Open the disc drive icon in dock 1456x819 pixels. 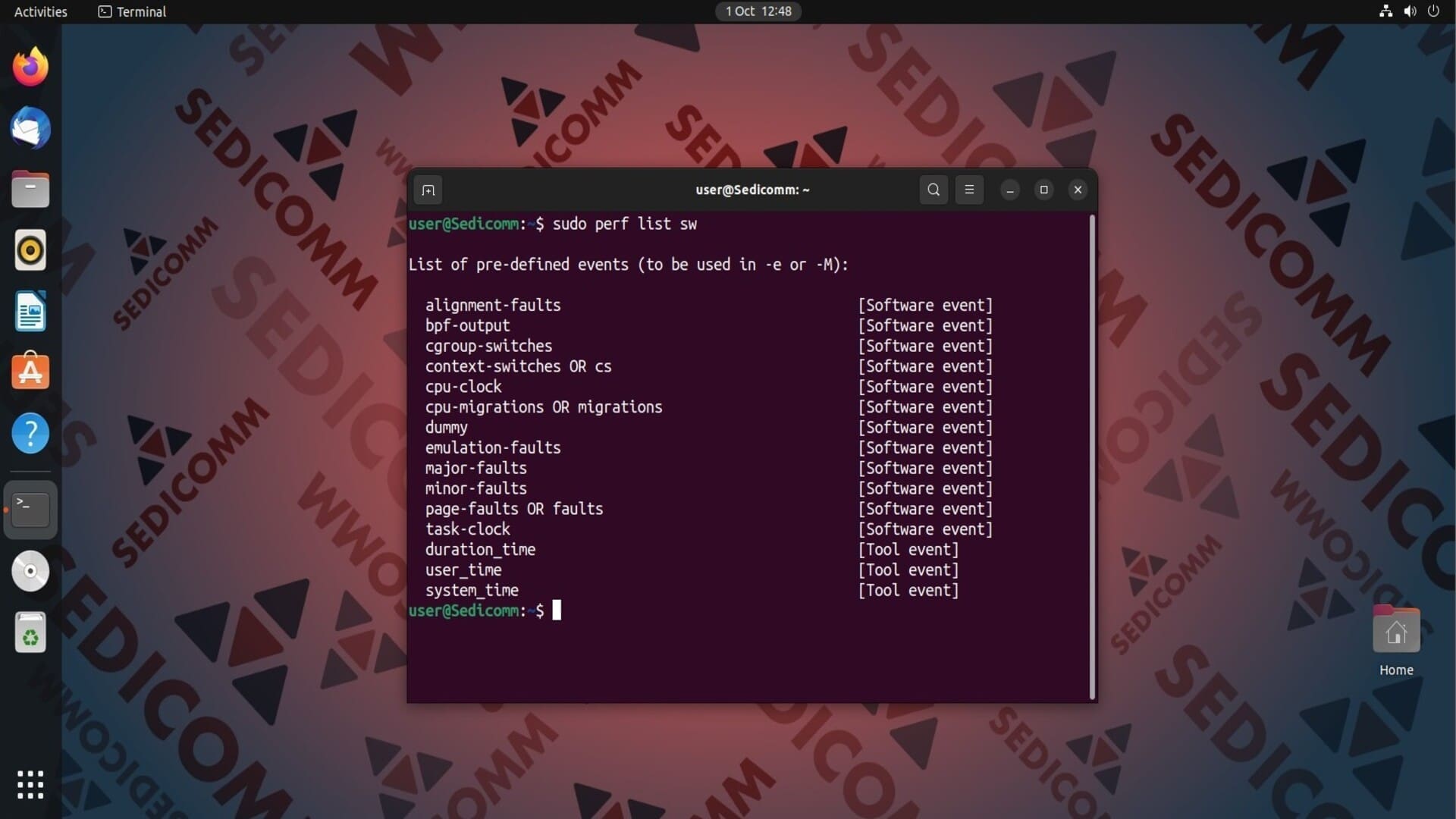pyautogui.click(x=30, y=571)
